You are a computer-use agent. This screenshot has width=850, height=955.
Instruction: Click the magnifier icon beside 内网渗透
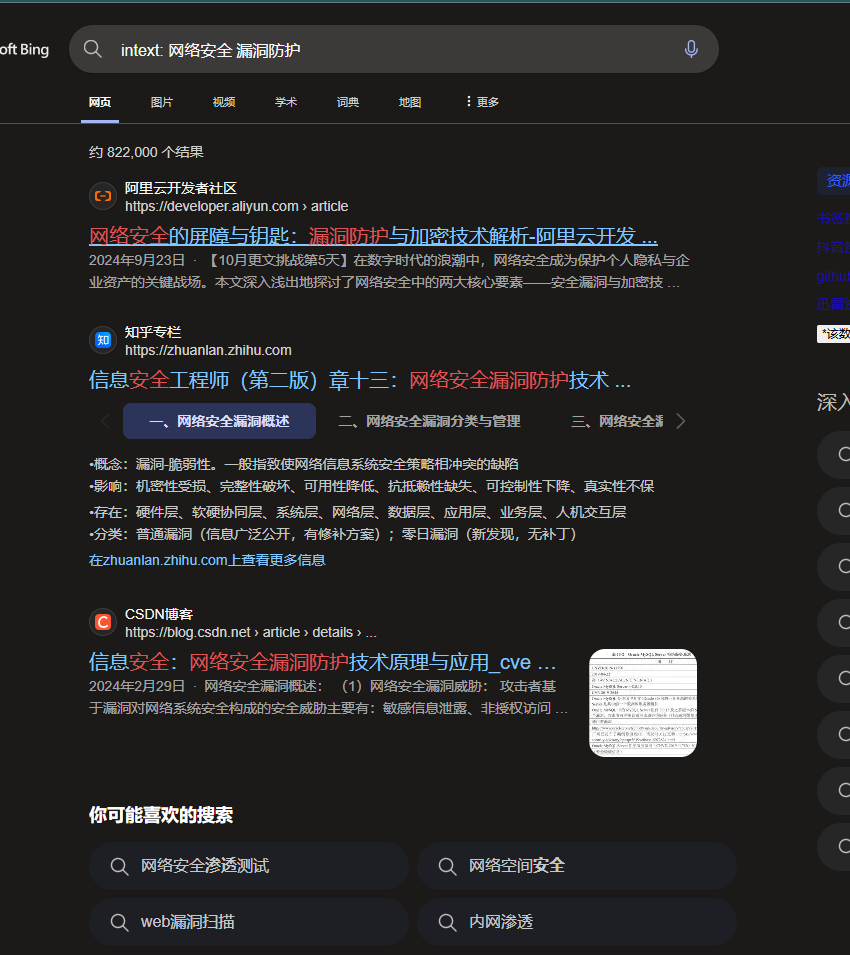tap(448, 922)
